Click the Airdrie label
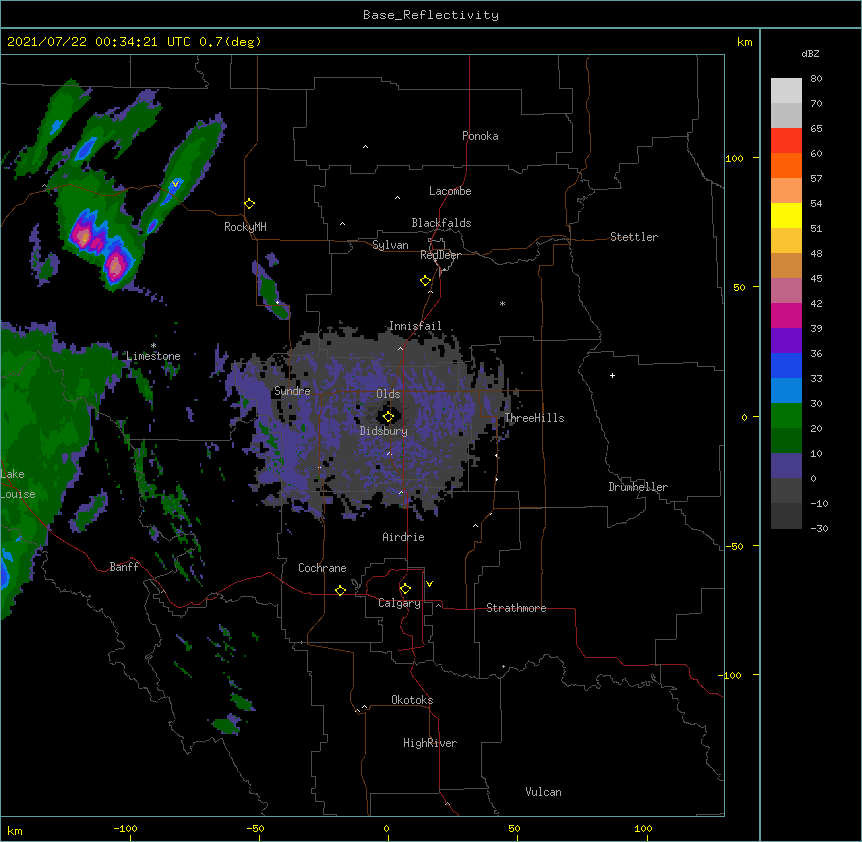The height and width of the screenshot is (842, 862). pyautogui.click(x=404, y=537)
